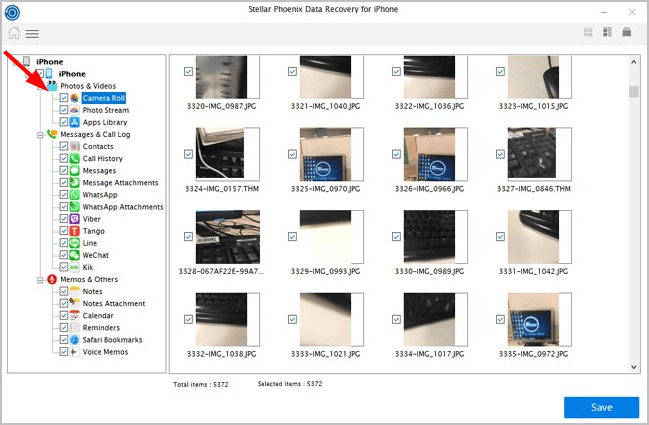Collapse the Memos & Others group

[40, 280]
